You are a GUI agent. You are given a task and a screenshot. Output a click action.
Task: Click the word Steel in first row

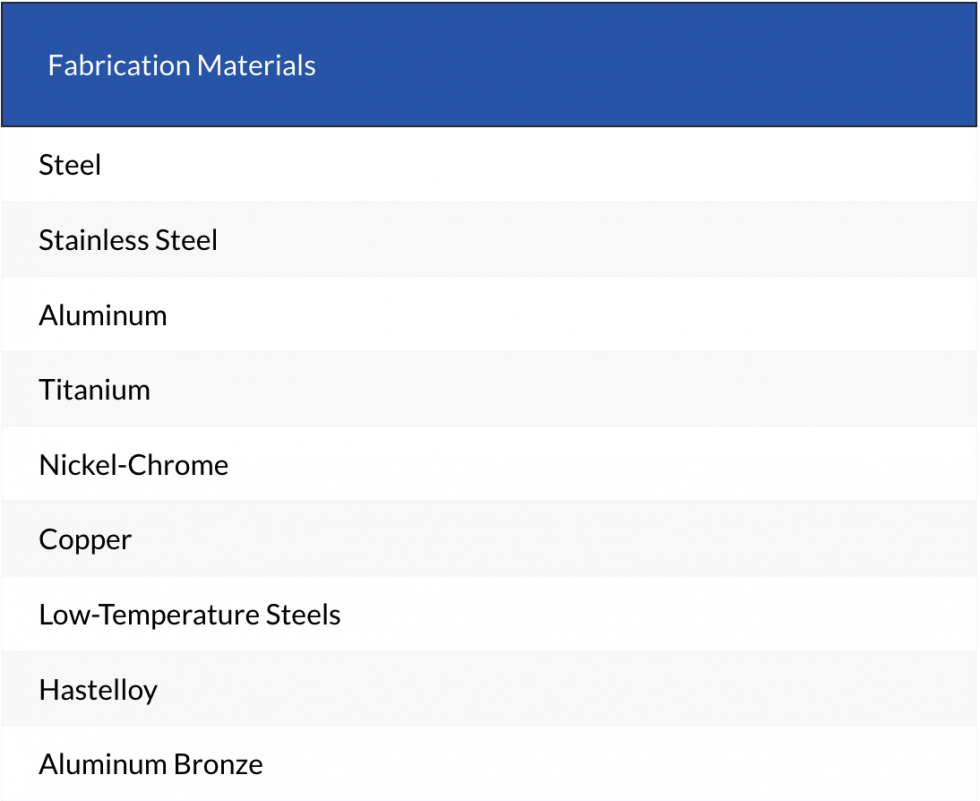[70, 165]
